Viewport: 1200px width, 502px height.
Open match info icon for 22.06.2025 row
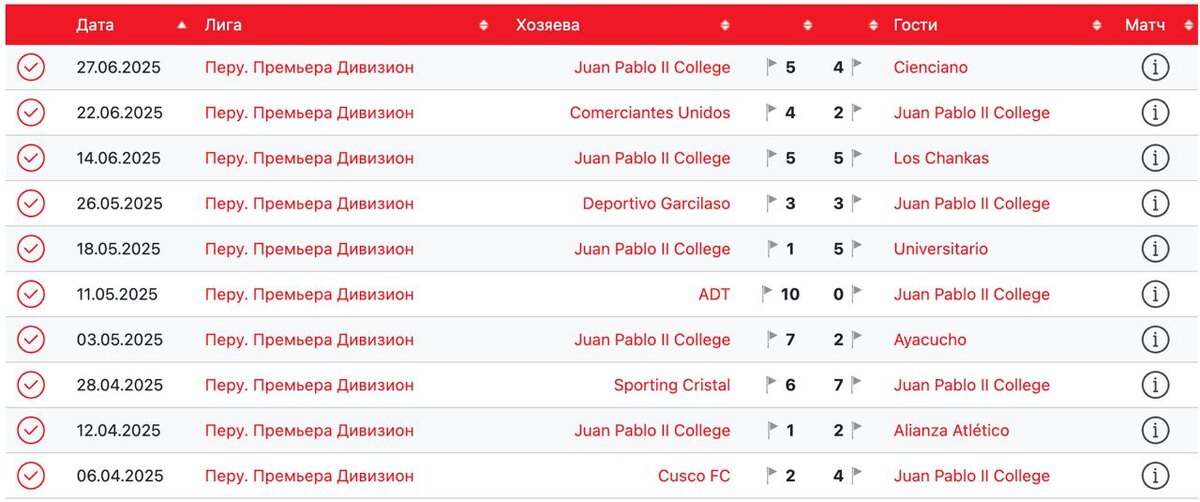click(x=1155, y=113)
